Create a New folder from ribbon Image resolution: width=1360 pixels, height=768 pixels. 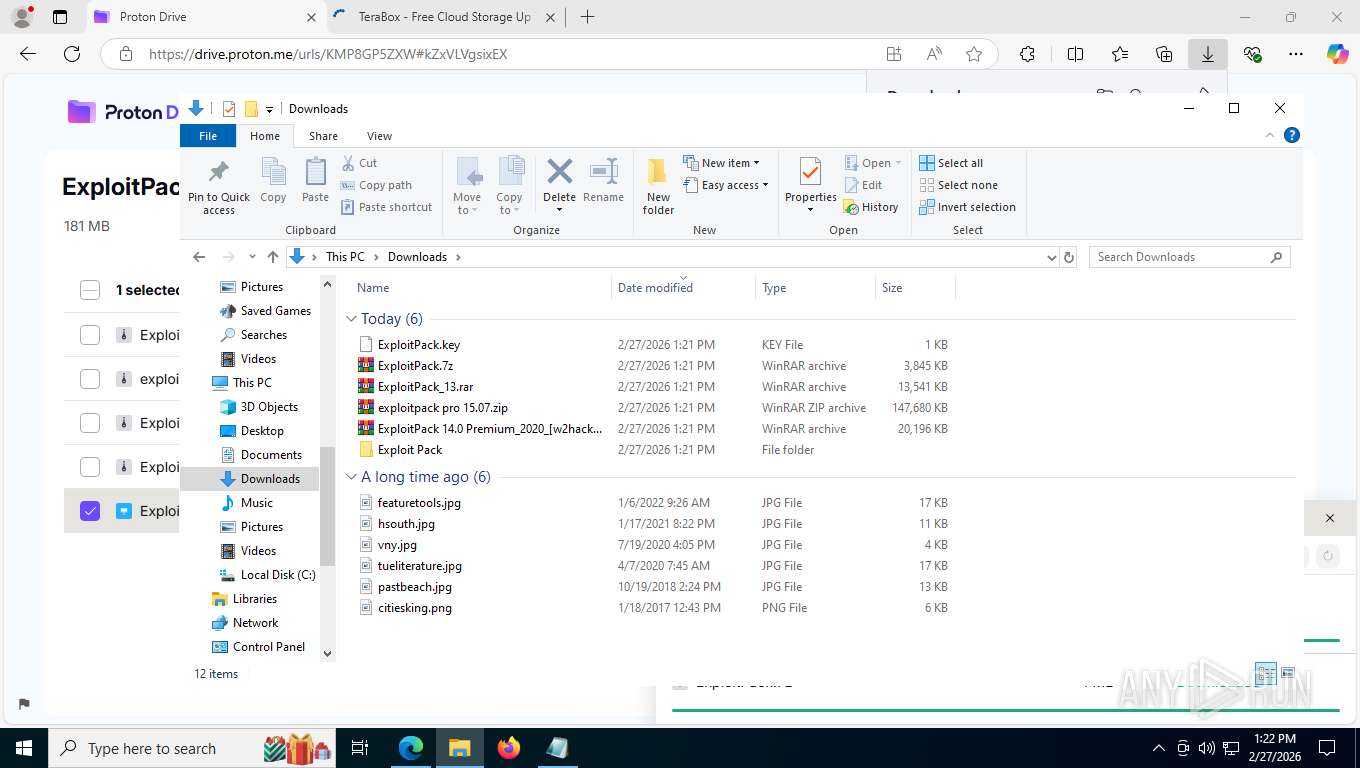pos(658,186)
